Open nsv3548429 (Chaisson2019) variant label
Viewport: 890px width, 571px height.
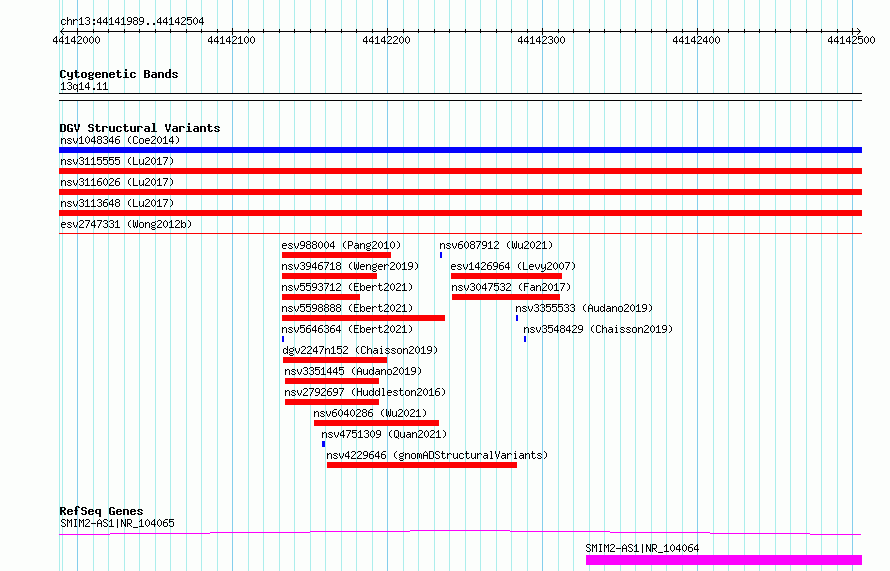coord(598,329)
